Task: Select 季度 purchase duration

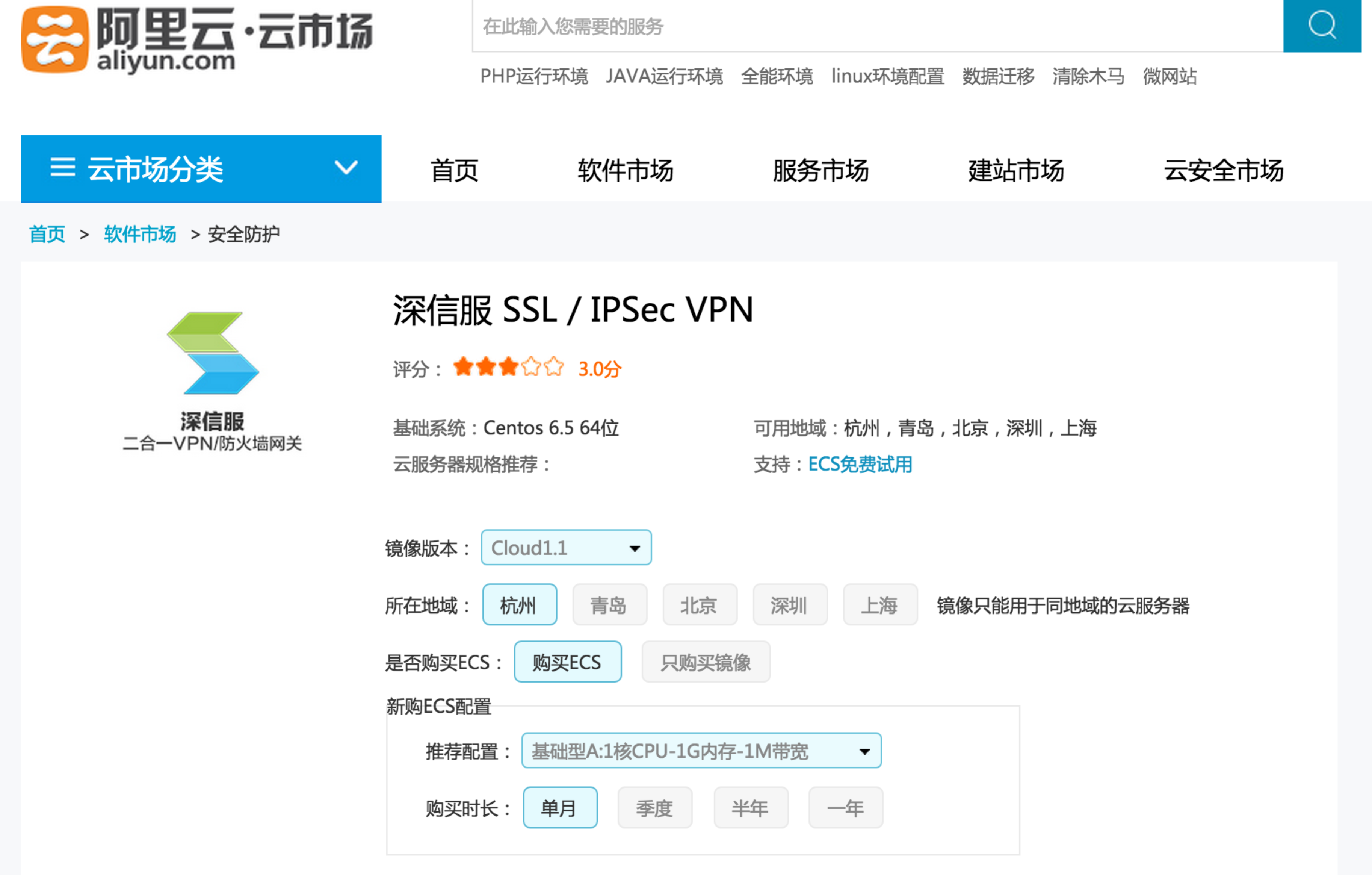Action: (655, 808)
